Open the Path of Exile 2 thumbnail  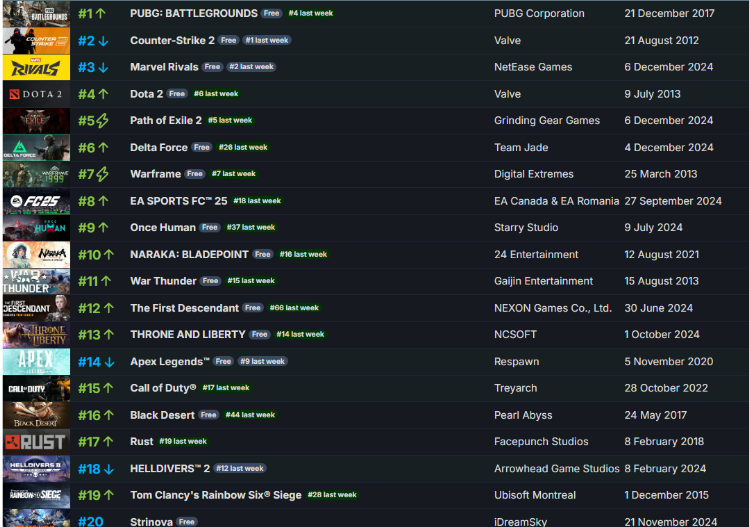(x=36, y=121)
